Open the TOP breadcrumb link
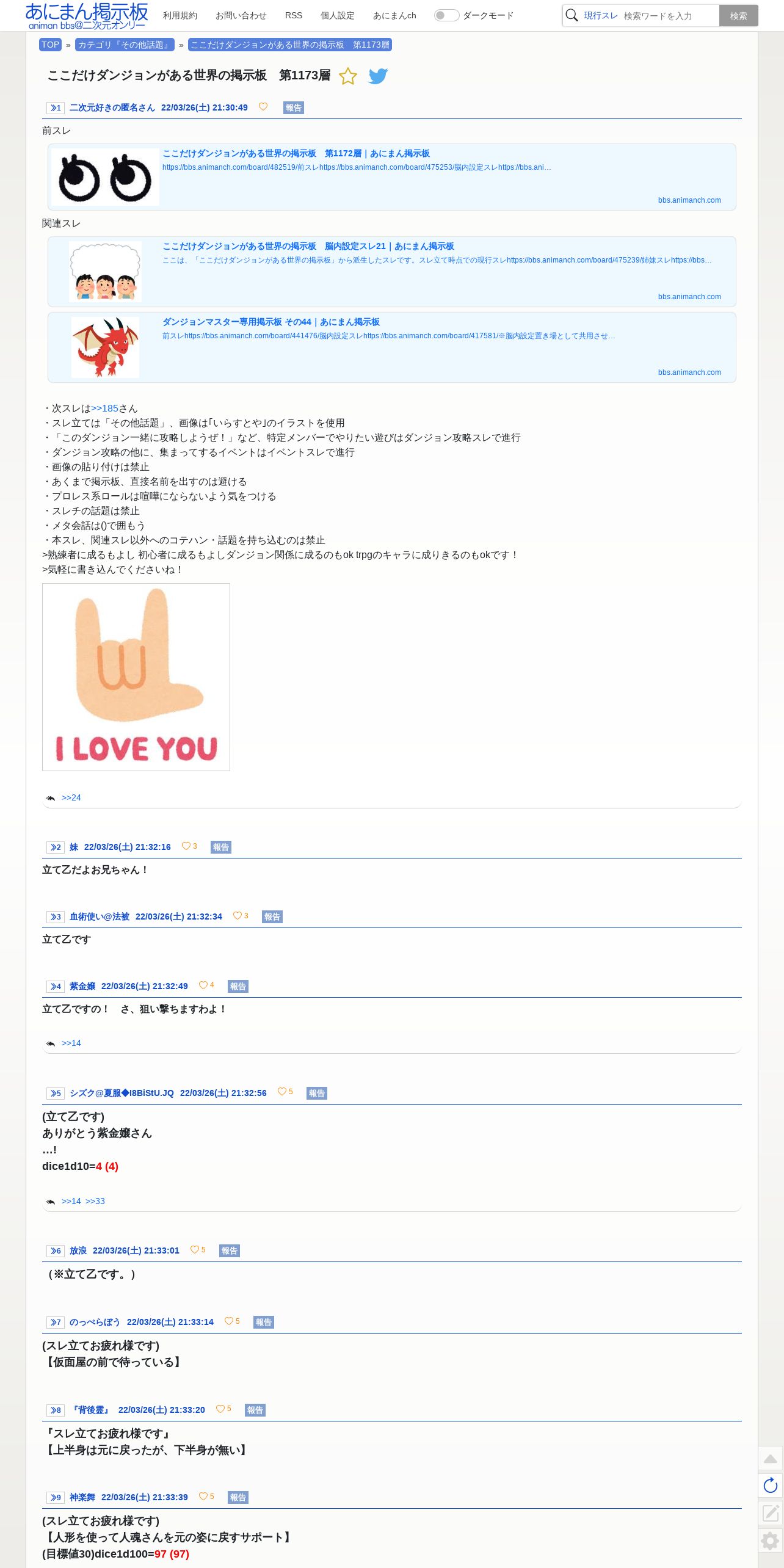The height and width of the screenshot is (1568, 784). click(51, 45)
